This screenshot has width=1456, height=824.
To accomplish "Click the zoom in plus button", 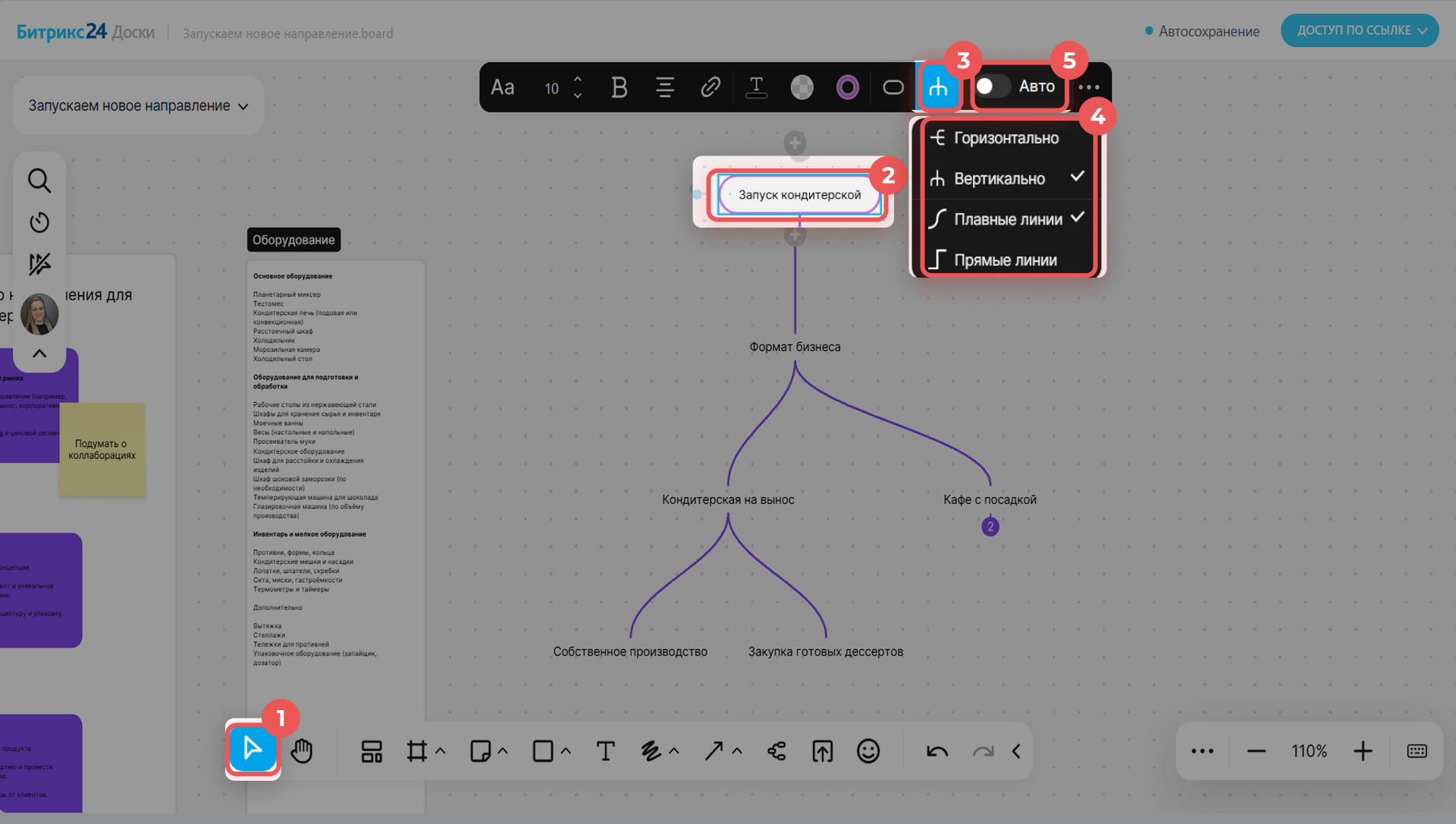I will [x=1363, y=751].
